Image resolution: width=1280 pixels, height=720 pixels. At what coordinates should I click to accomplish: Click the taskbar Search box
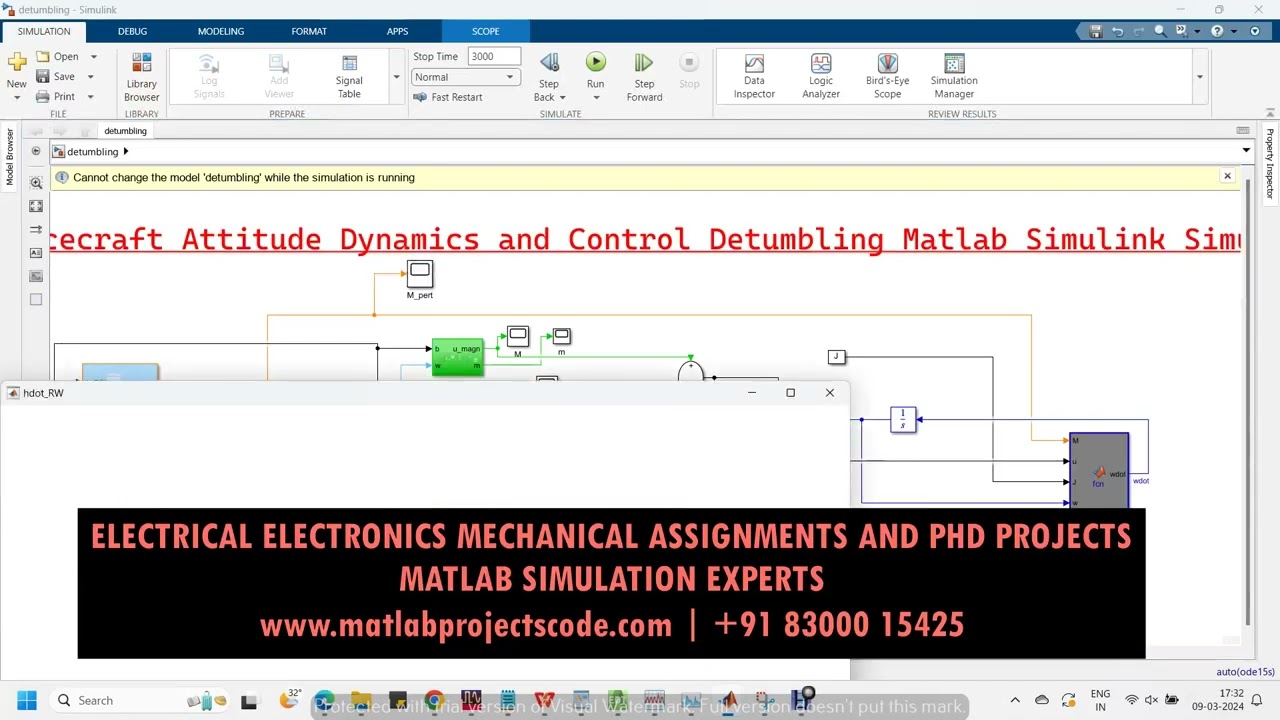pyautogui.click(x=118, y=700)
